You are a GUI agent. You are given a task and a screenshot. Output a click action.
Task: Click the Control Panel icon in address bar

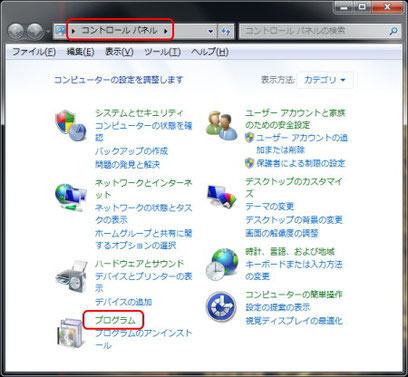pos(60,31)
